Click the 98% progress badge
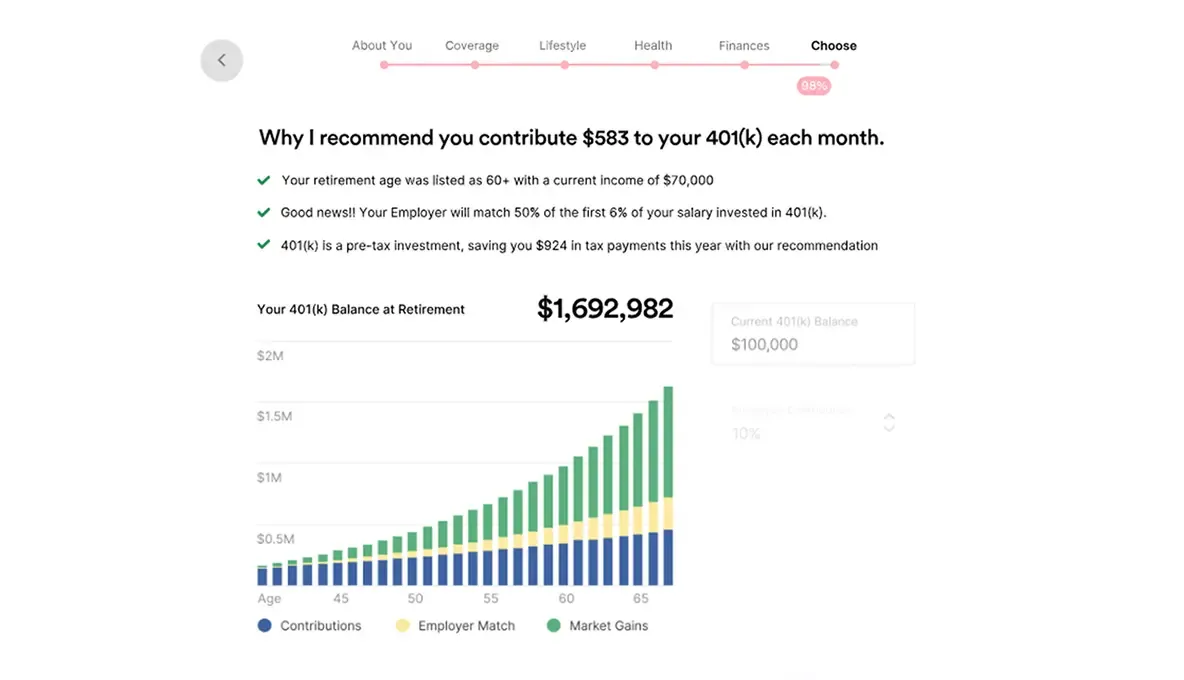Image resolution: width=1184 pixels, height=680 pixels. (x=813, y=86)
